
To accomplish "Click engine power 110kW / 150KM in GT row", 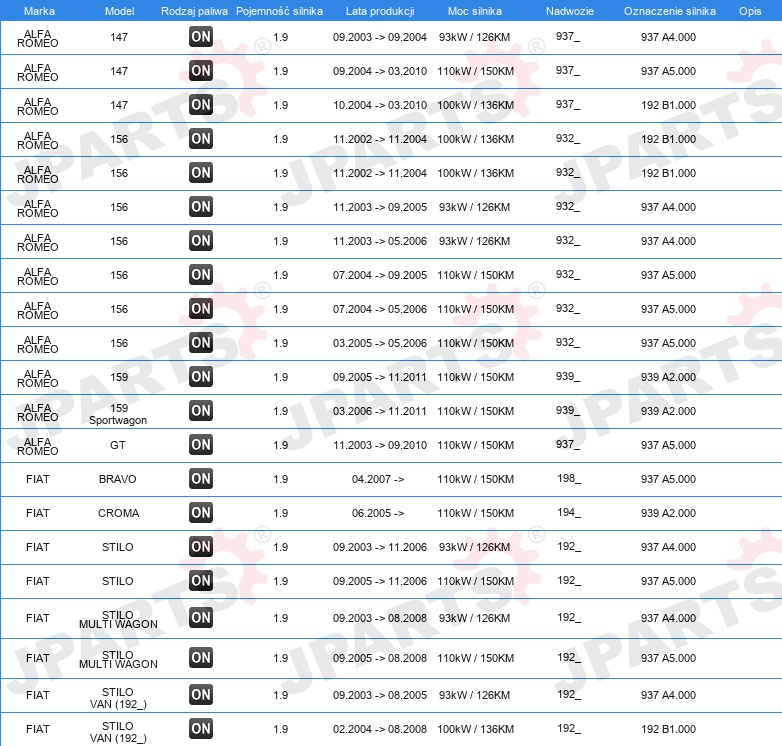I will 476,445.
